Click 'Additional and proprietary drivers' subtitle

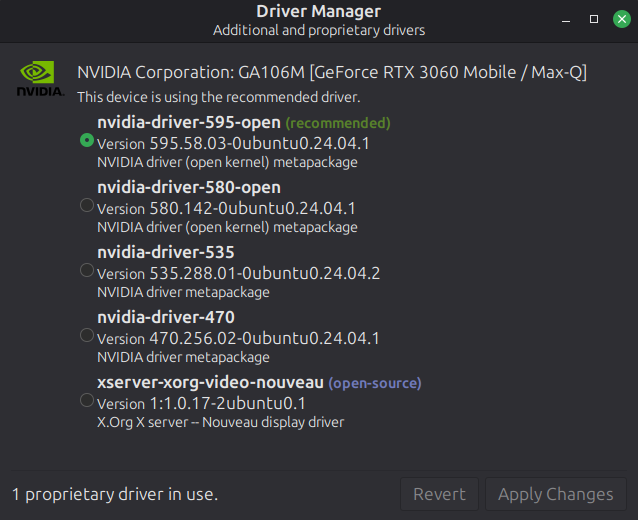pos(319,30)
